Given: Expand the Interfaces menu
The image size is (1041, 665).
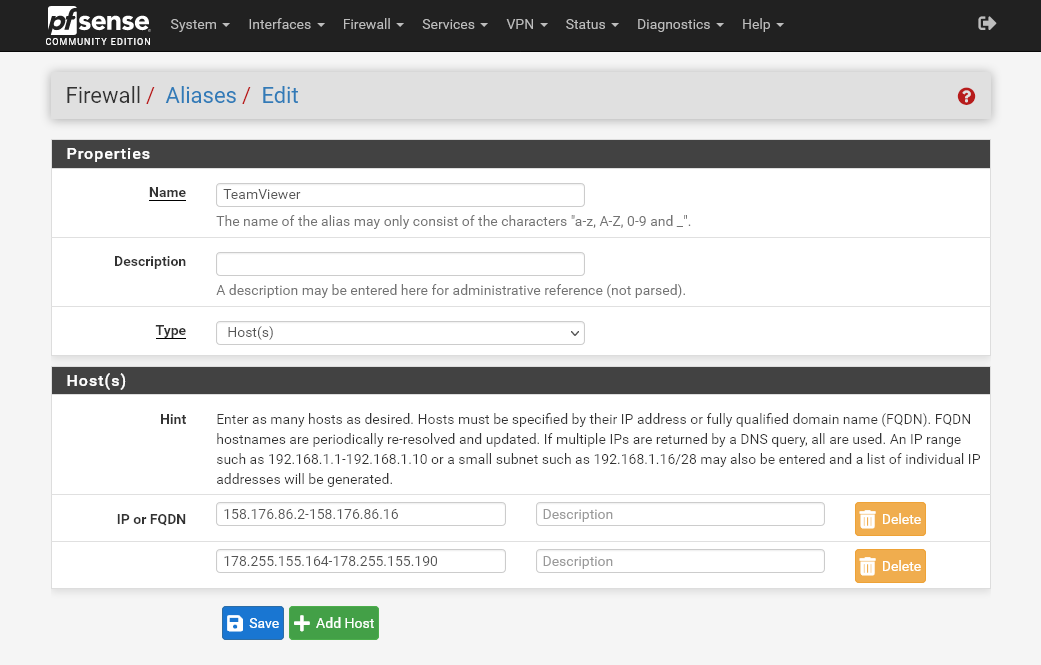Looking at the screenshot, I should (x=286, y=24).
